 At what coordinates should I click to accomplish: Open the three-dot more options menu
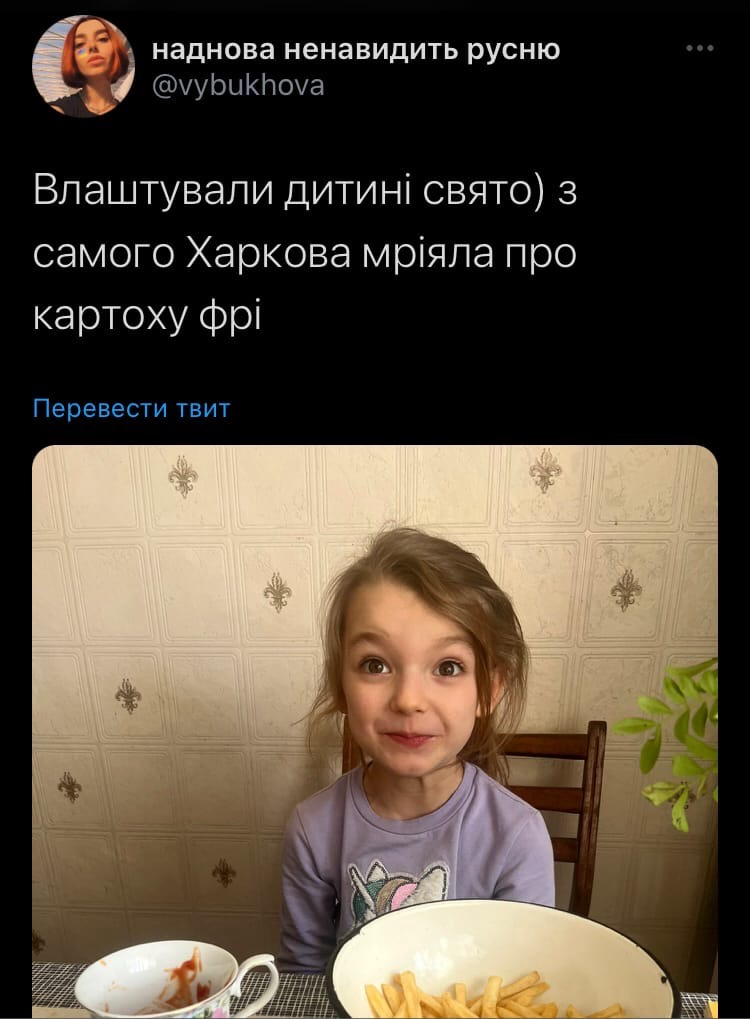(x=700, y=48)
